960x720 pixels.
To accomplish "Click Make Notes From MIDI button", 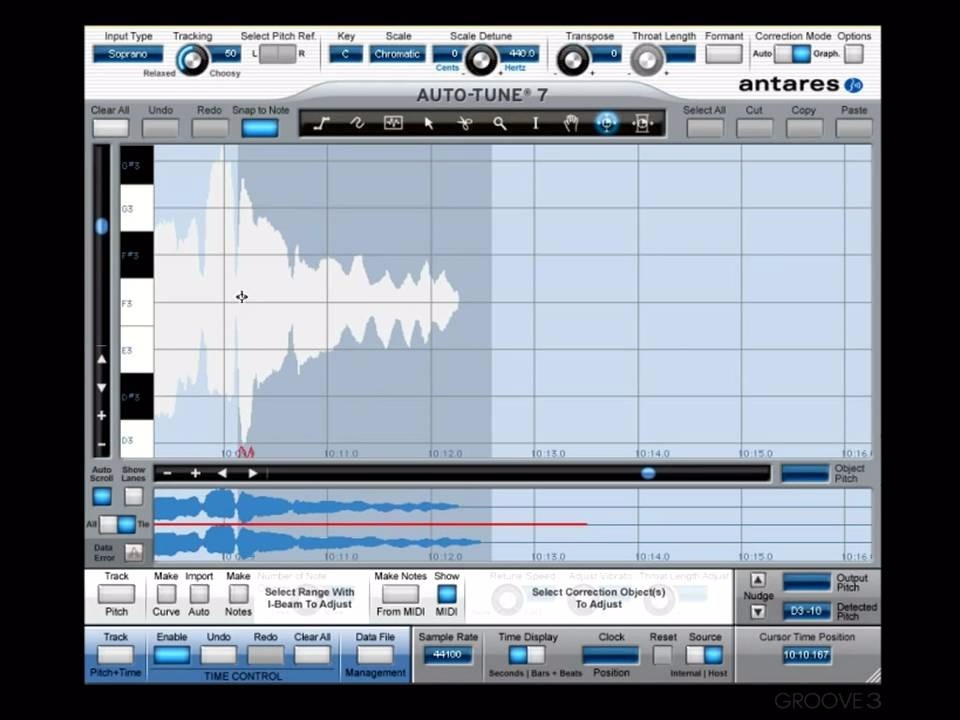I will [400, 594].
